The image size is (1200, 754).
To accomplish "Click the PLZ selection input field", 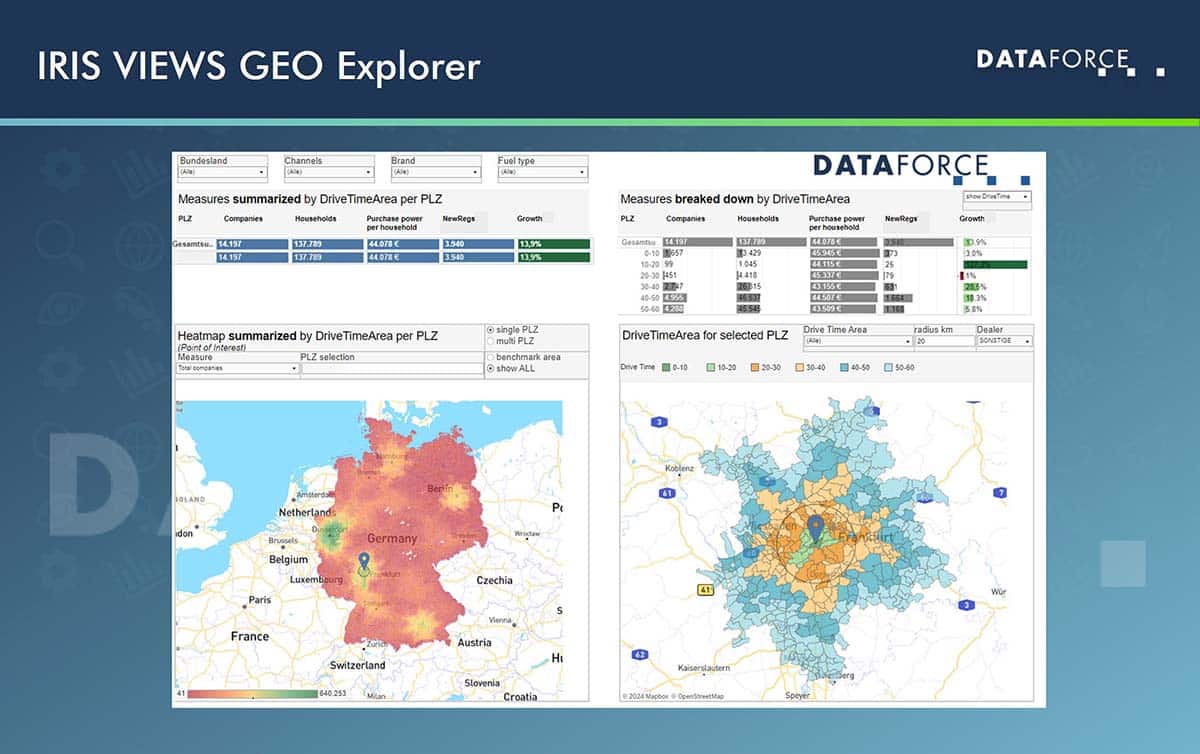I will click(391, 368).
